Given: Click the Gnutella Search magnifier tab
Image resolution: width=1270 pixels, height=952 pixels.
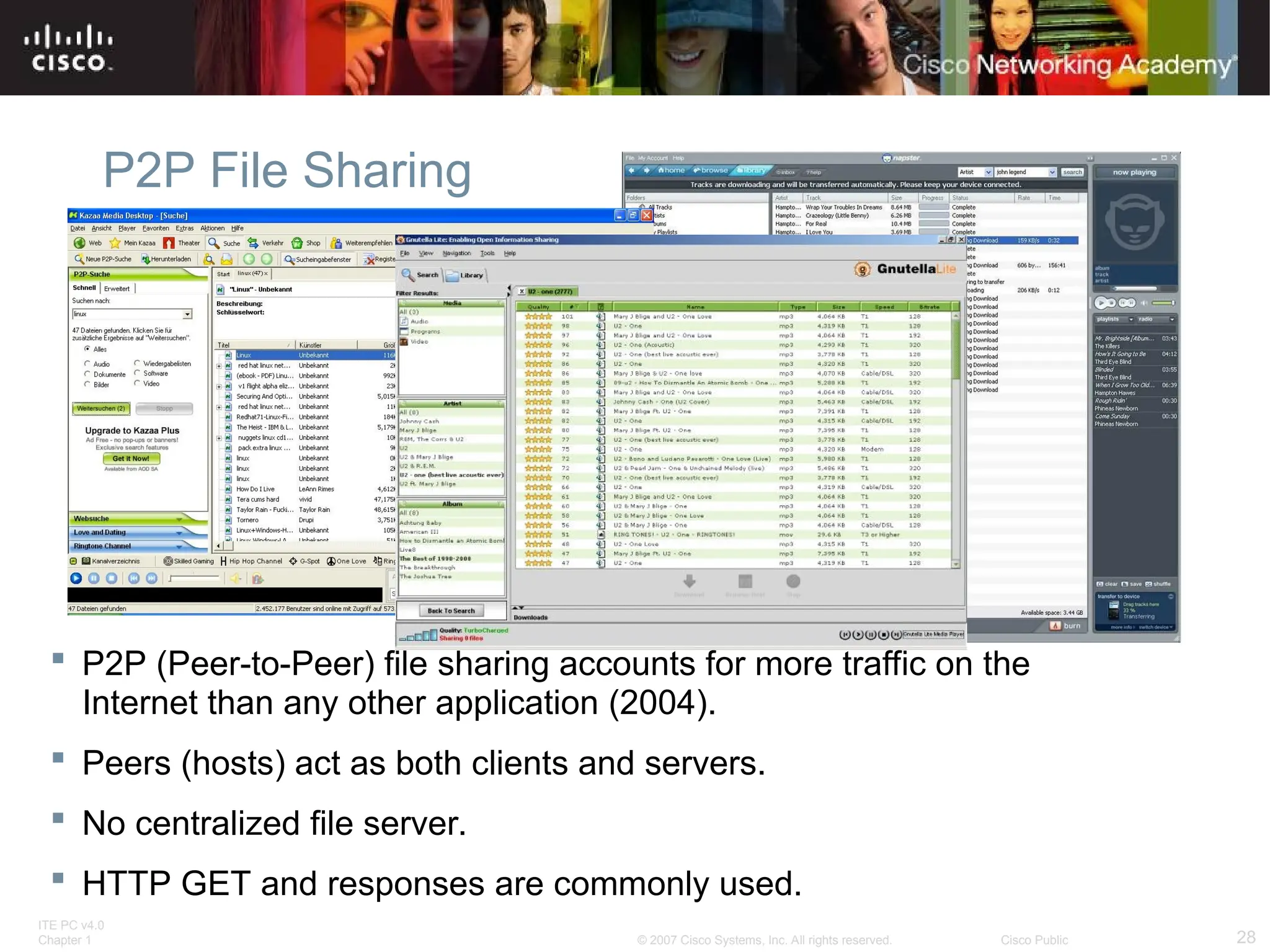Looking at the screenshot, I should point(420,274).
